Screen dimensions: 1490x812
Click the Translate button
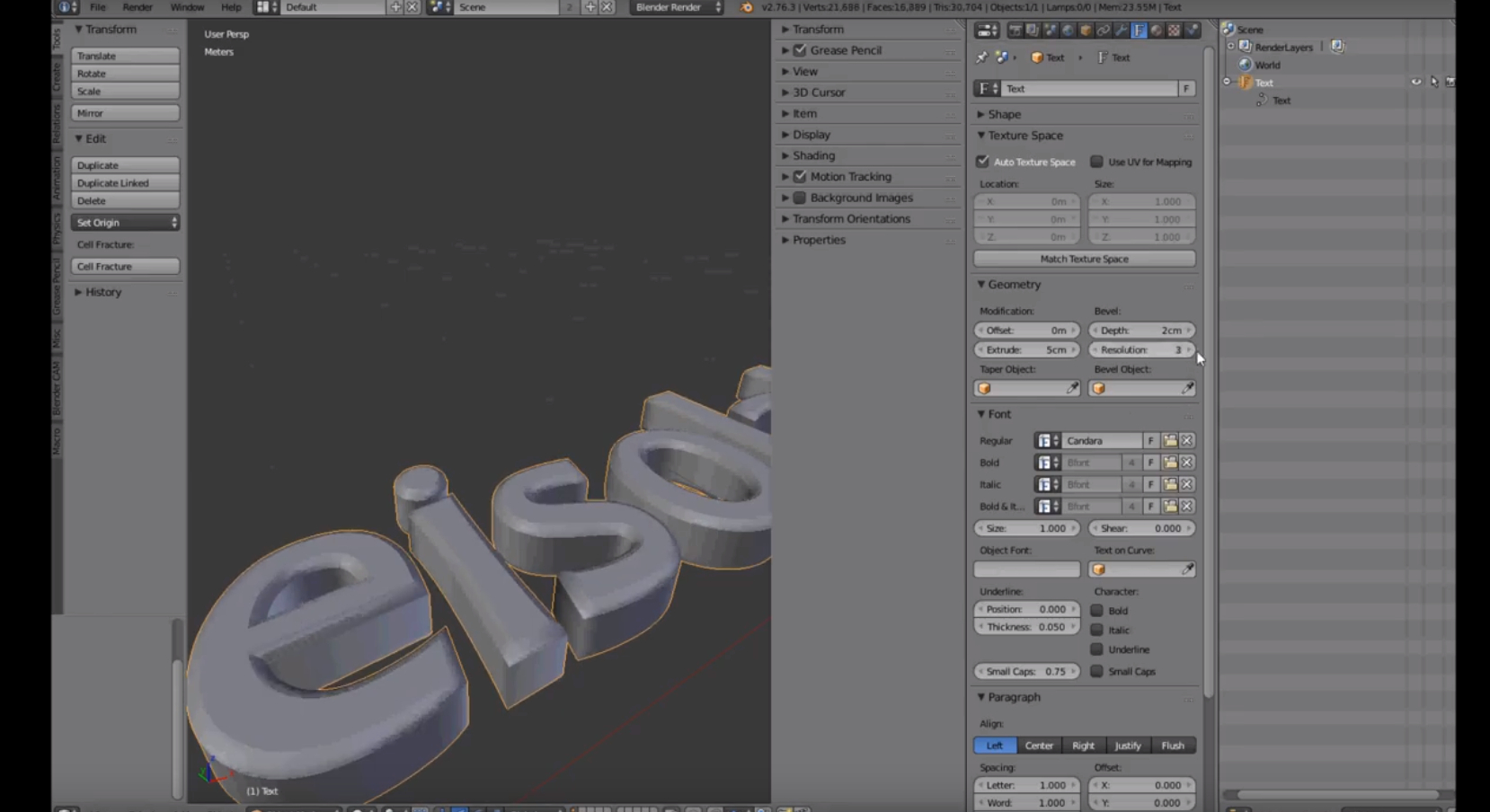tap(126, 56)
